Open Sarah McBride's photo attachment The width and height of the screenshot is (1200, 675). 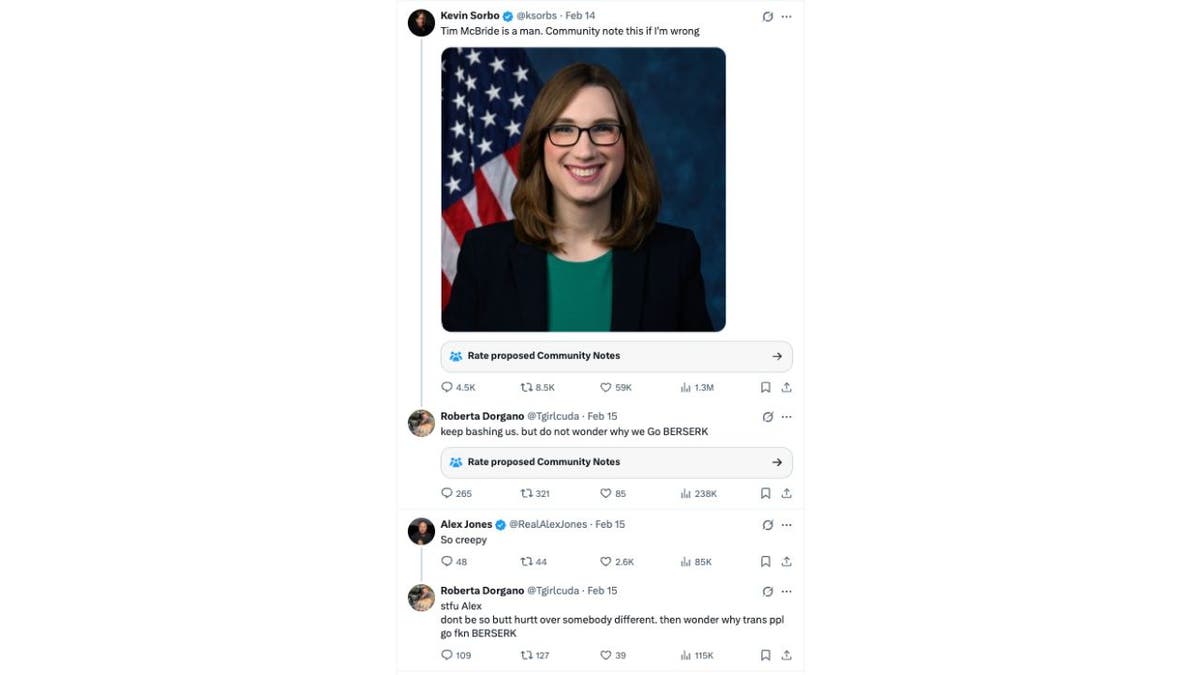coord(584,189)
